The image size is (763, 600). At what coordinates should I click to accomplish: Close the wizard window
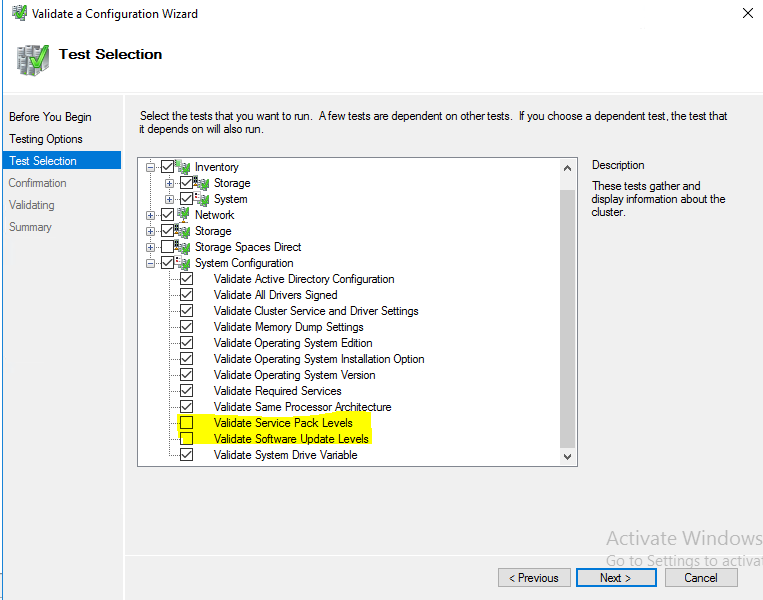(x=748, y=13)
